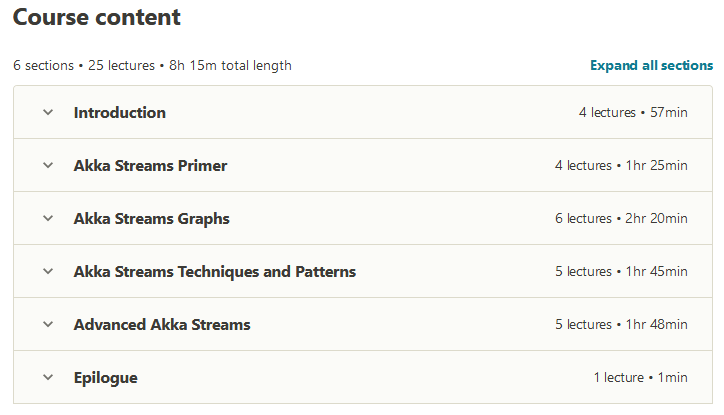Click the 5 lectures 1hr 48min label

point(621,325)
